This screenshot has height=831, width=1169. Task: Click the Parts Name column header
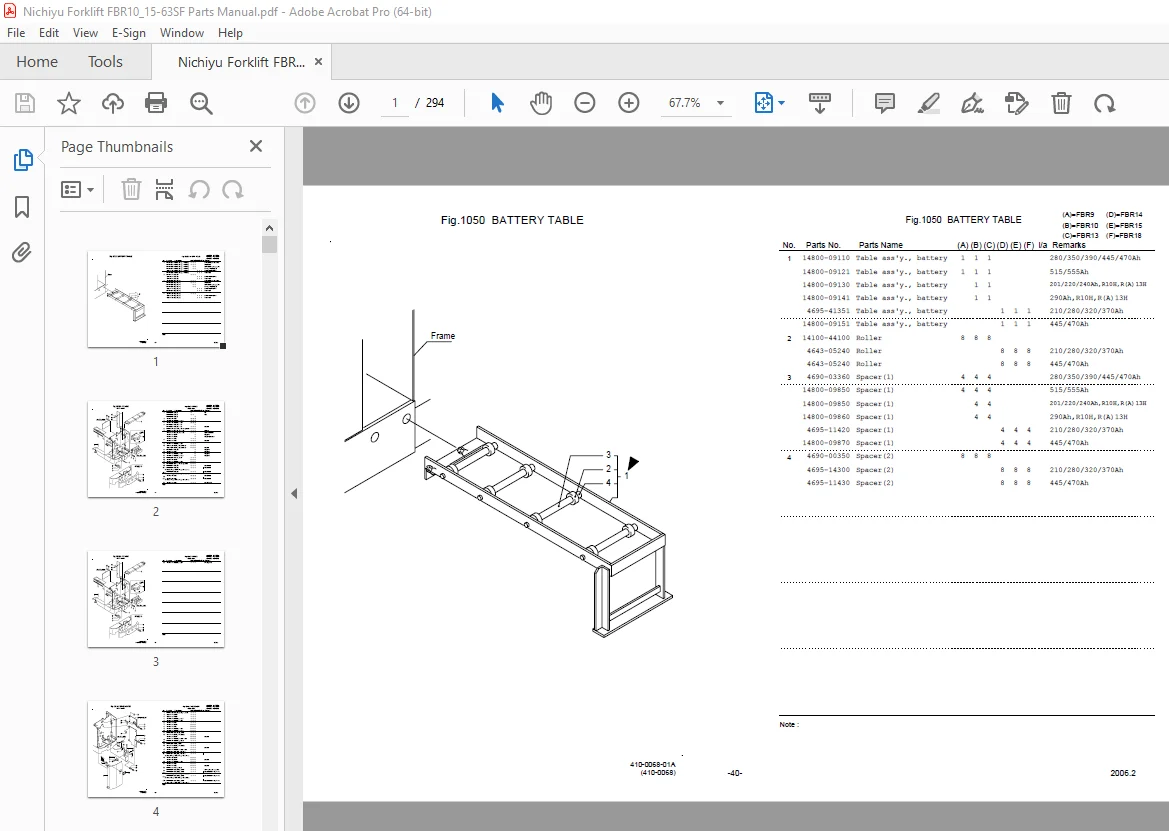click(880, 245)
